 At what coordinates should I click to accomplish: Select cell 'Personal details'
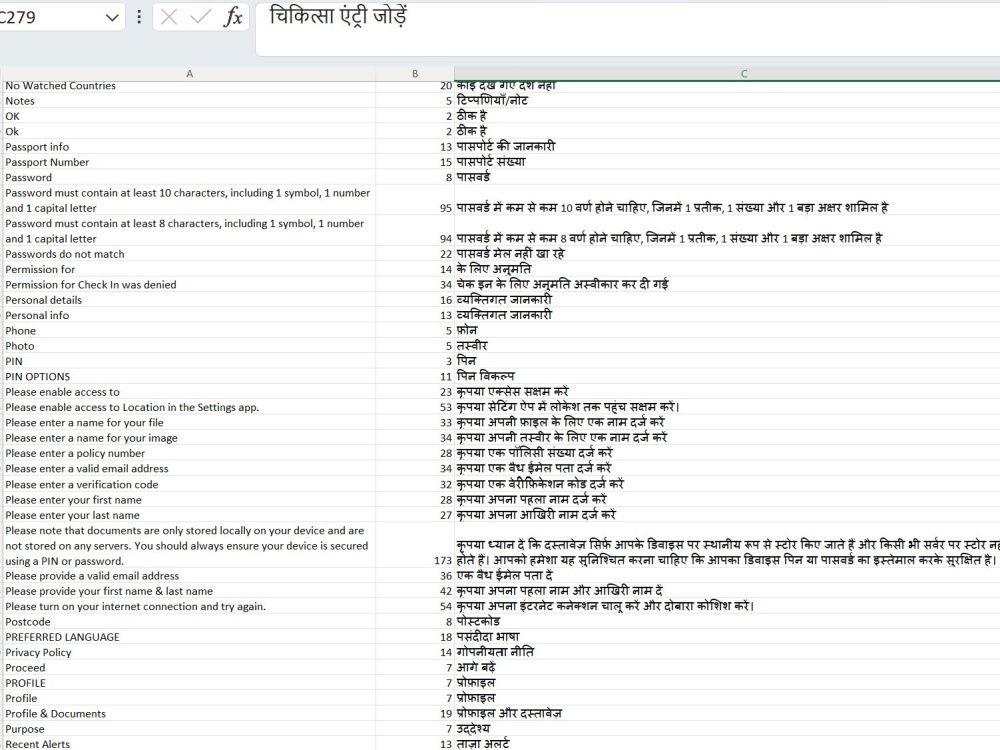point(189,300)
